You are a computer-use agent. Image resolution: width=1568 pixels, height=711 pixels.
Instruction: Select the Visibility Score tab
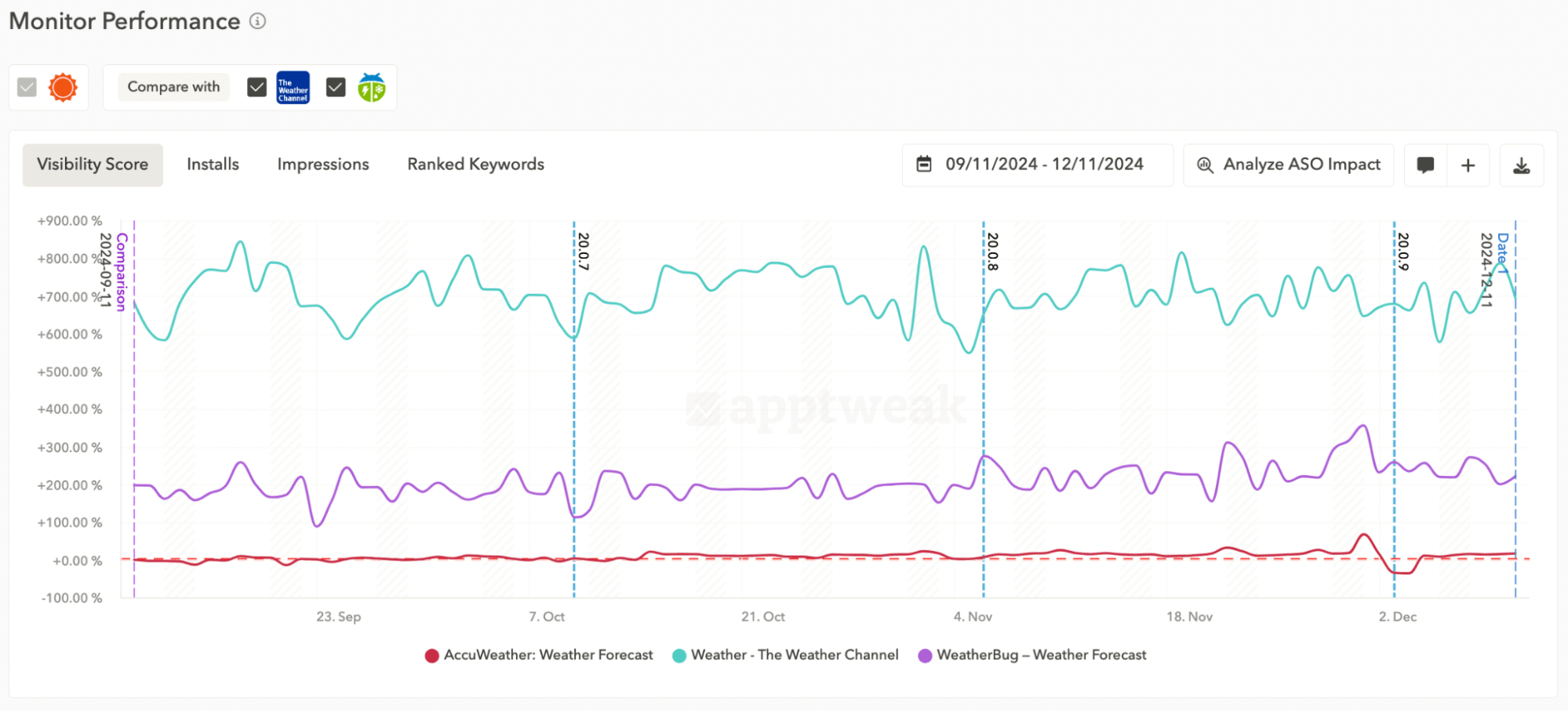93,165
